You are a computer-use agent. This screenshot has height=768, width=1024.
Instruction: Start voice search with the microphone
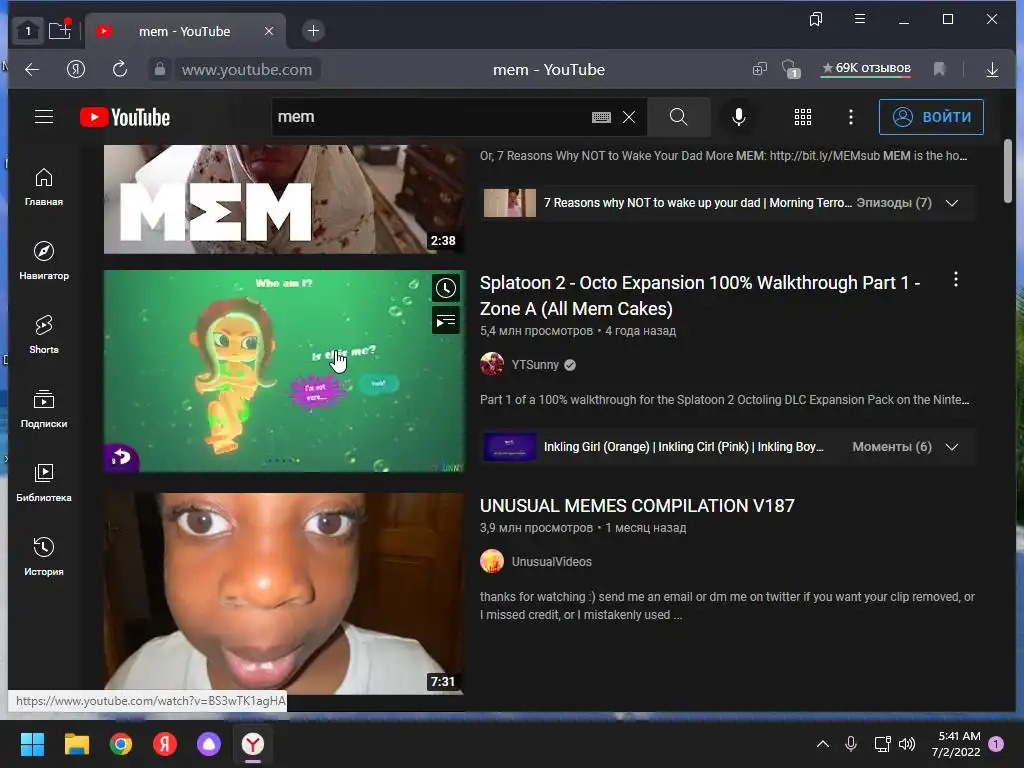tap(739, 117)
